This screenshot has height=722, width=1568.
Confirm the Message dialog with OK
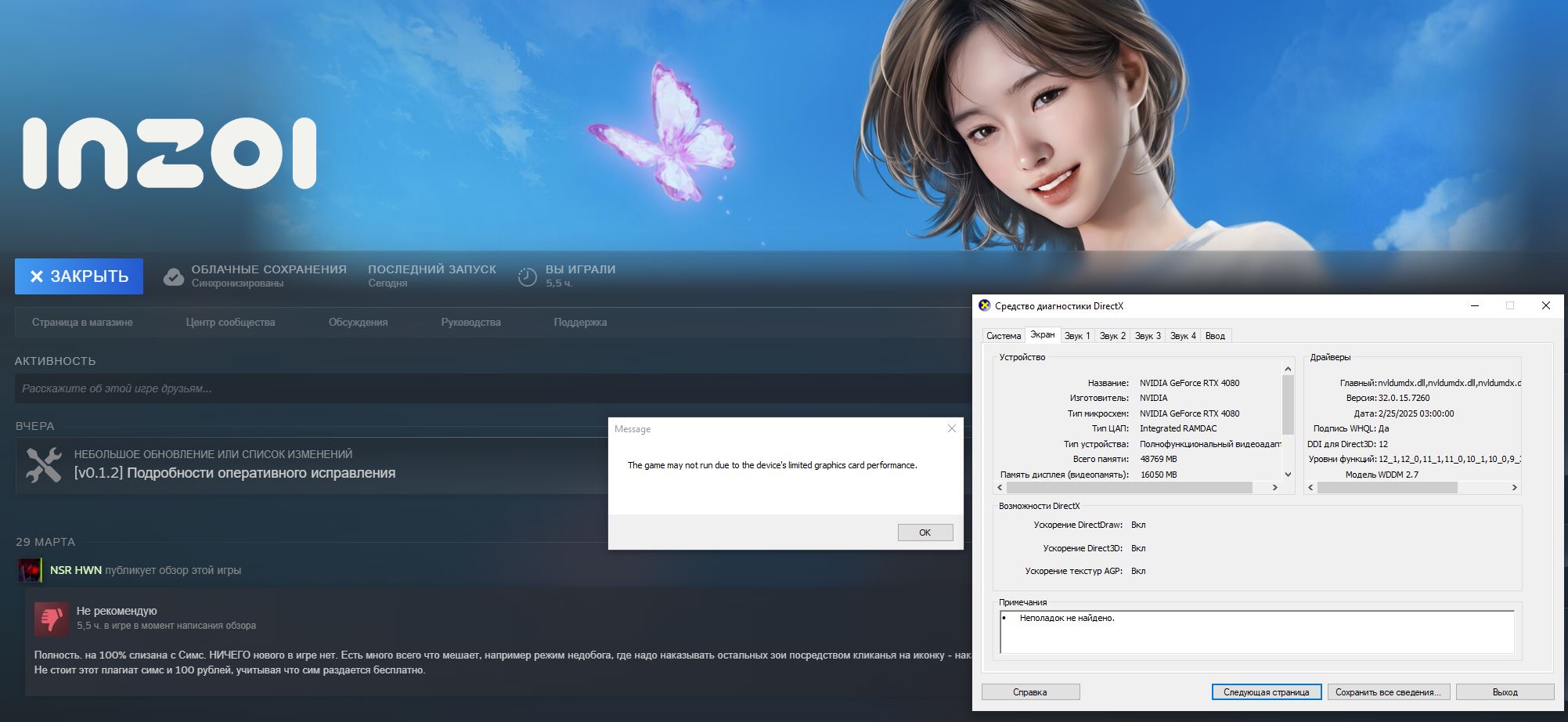point(925,532)
